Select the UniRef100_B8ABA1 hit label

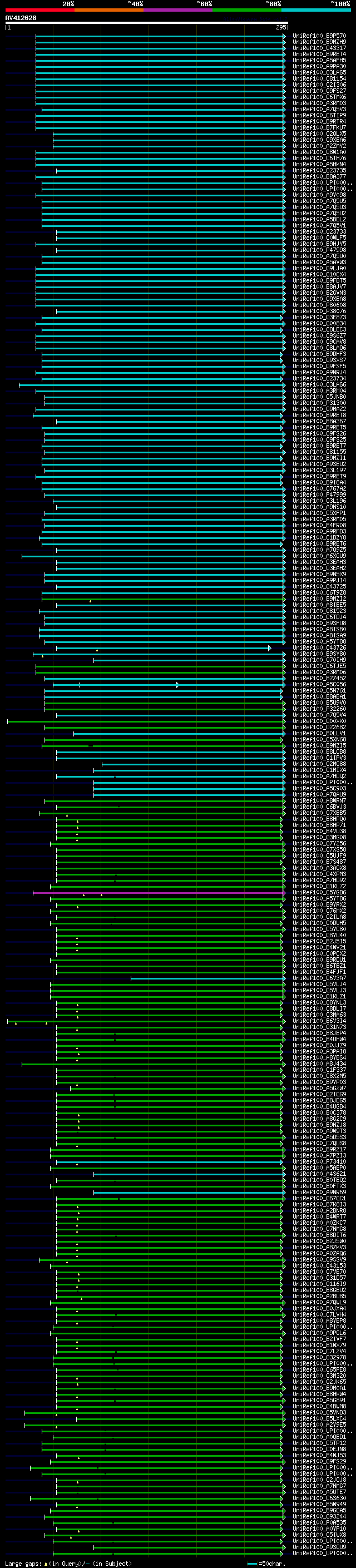coord(319,697)
